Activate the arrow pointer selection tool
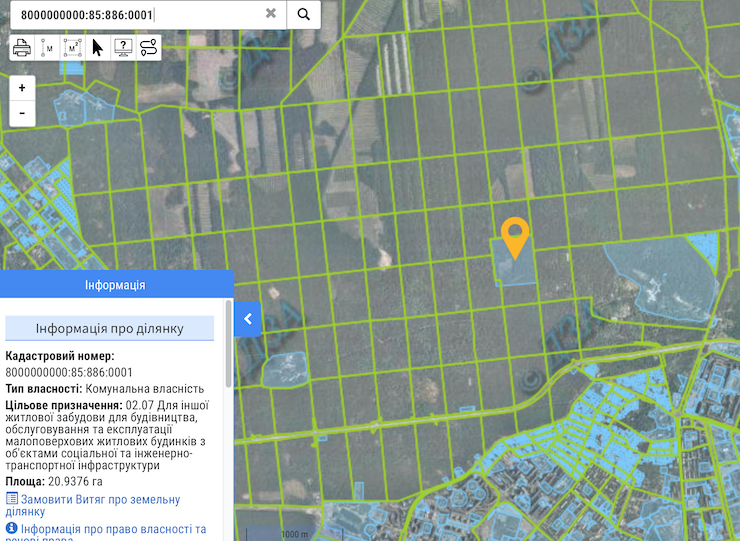The height and width of the screenshot is (541, 740). pyautogui.click(x=98, y=47)
